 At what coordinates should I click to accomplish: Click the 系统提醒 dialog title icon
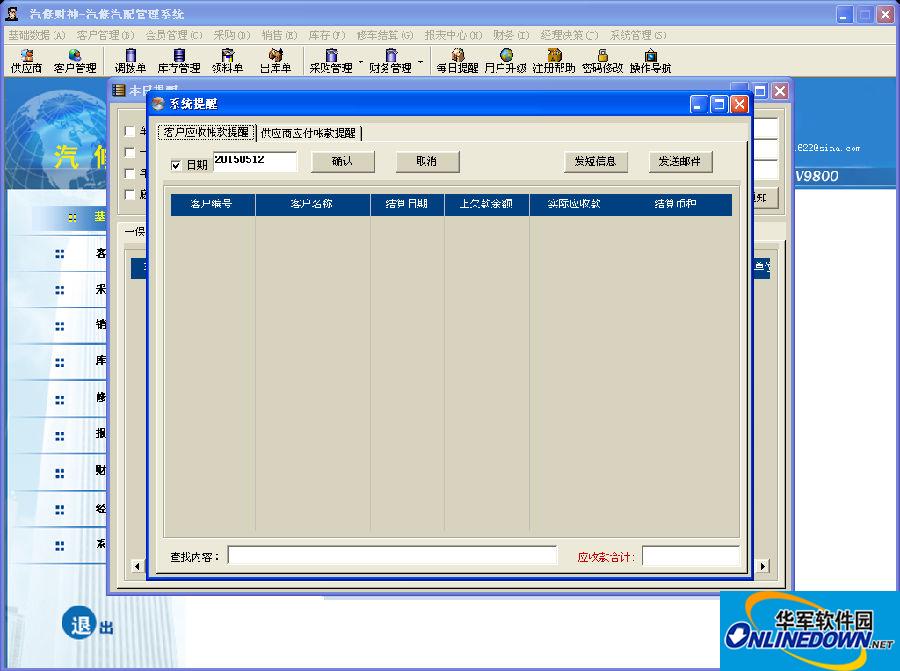[158, 103]
